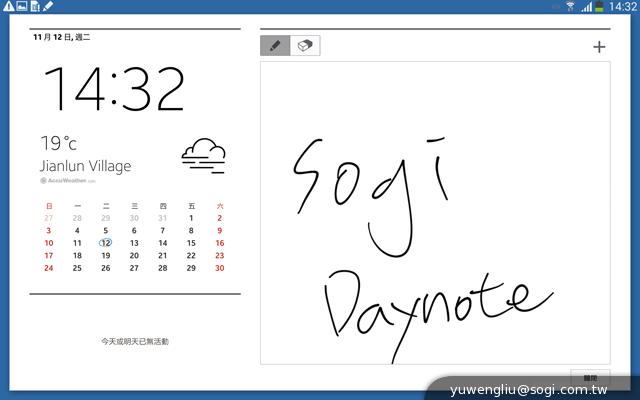Select the 24th in the calendar
Image resolution: width=640 pixels, height=400 pixels.
click(x=49, y=268)
